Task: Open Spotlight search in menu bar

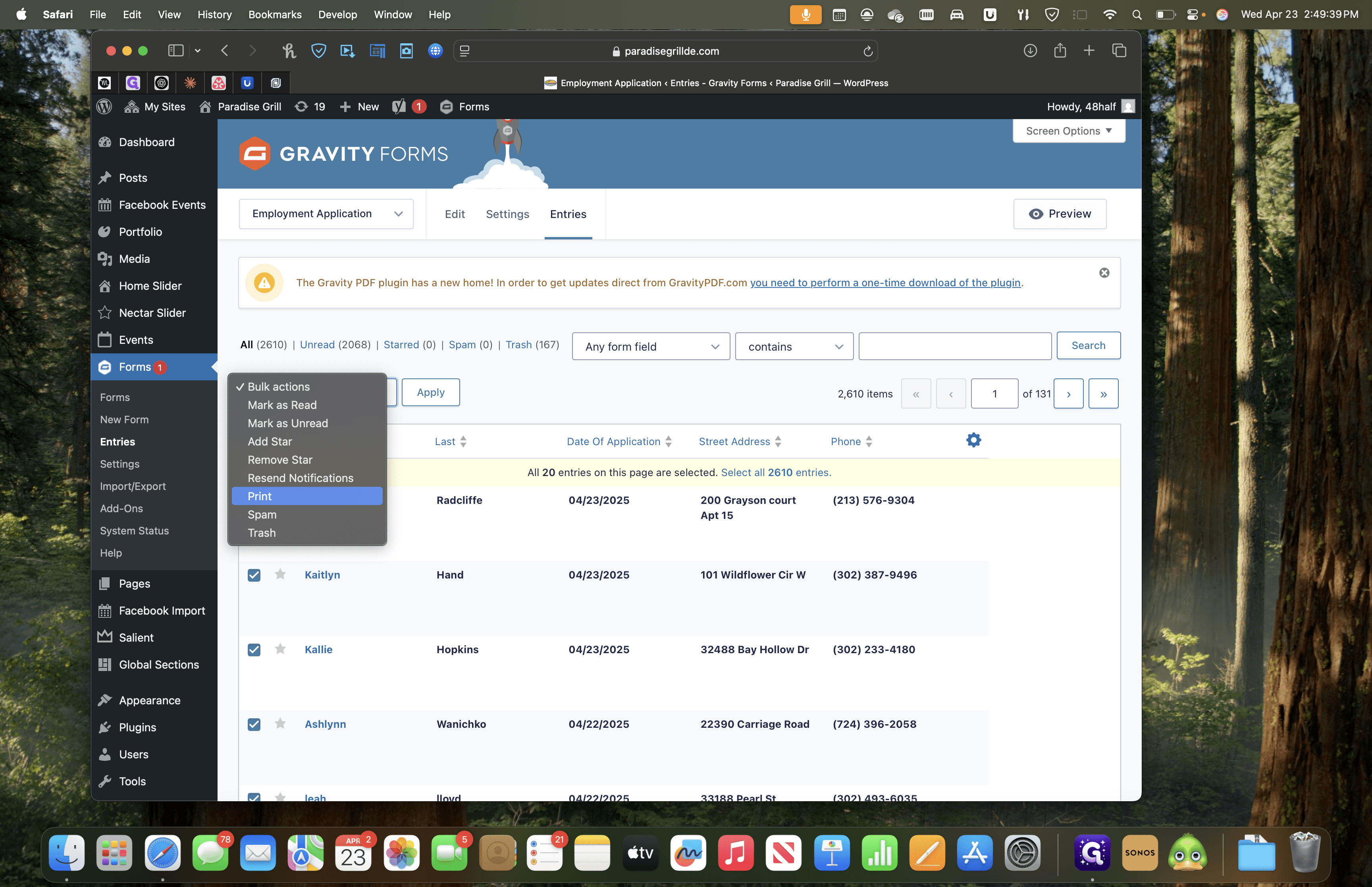Action: (1137, 15)
